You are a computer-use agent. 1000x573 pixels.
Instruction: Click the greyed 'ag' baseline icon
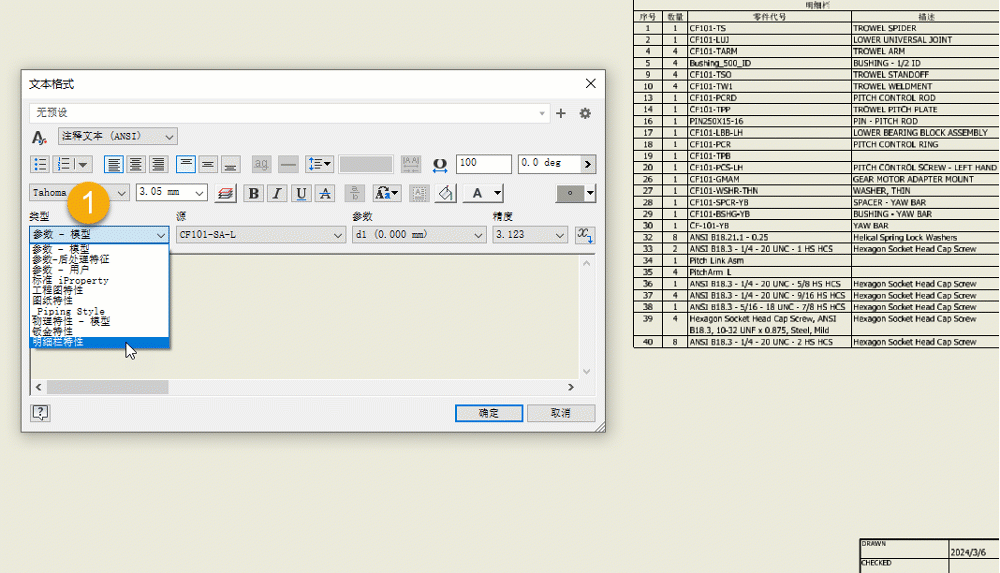point(261,164)
